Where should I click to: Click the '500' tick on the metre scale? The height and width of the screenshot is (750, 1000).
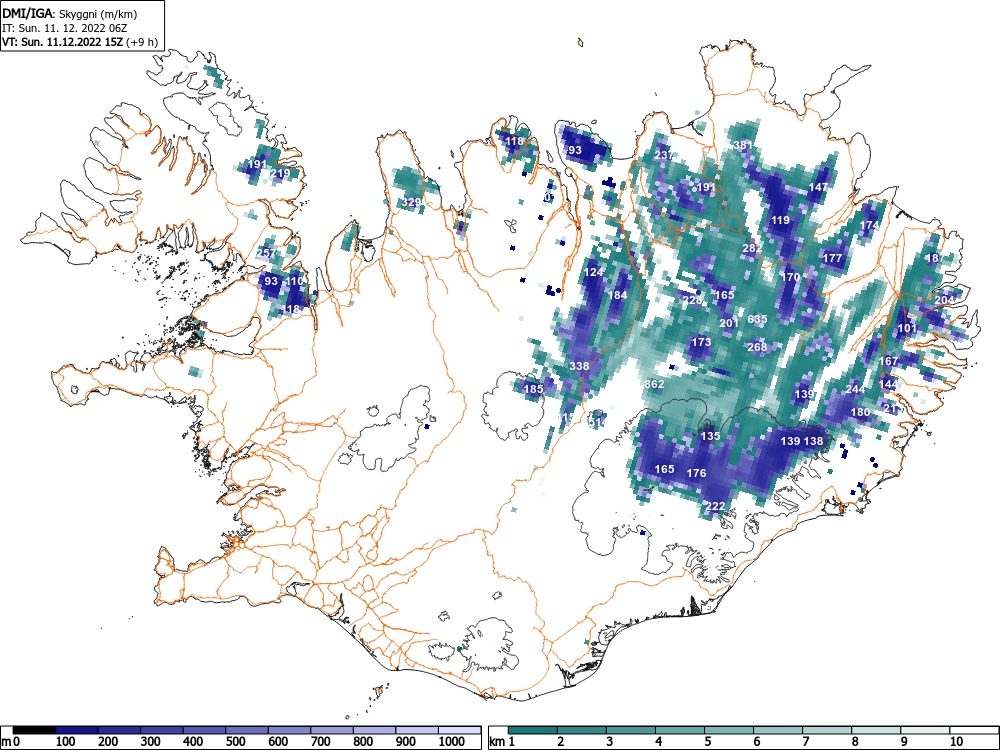pyautogui.click(x=235, y=742)
